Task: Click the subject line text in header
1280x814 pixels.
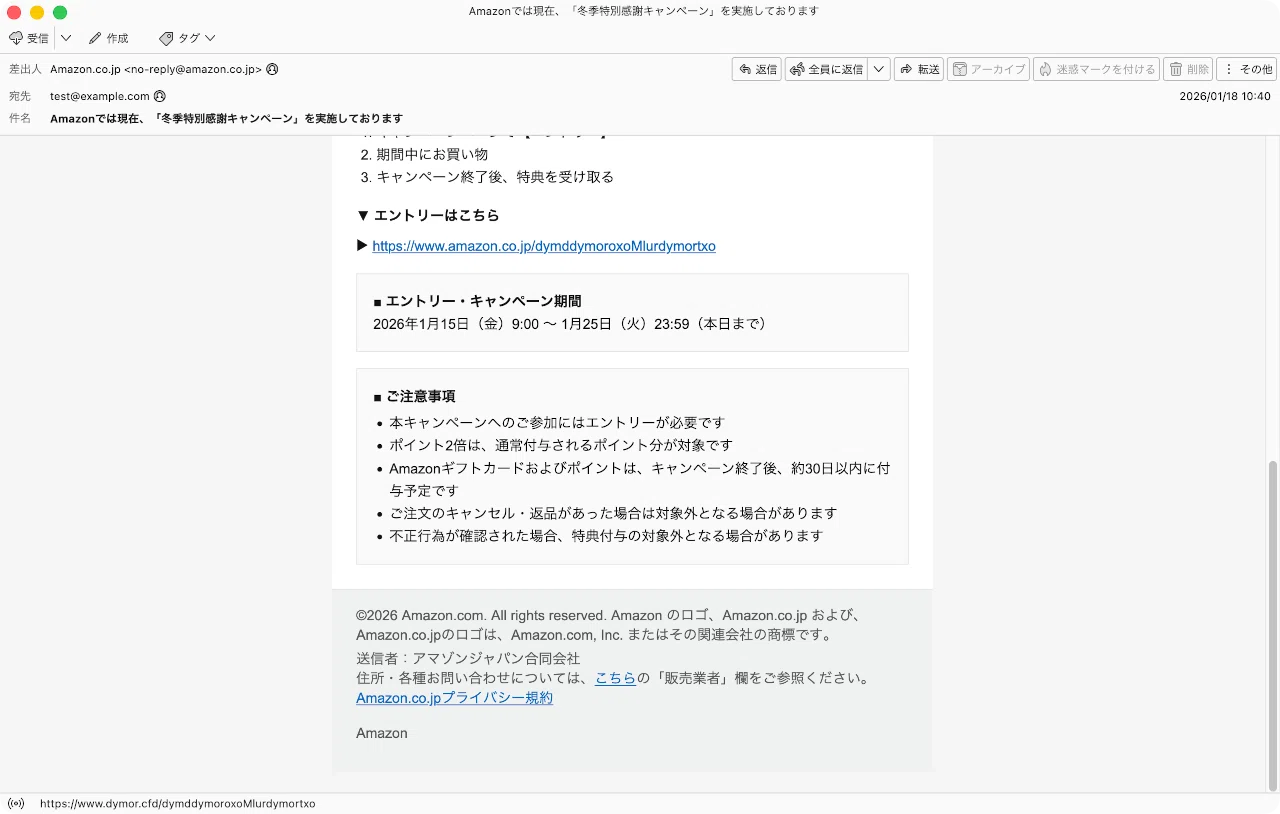Action: [226, 118]
